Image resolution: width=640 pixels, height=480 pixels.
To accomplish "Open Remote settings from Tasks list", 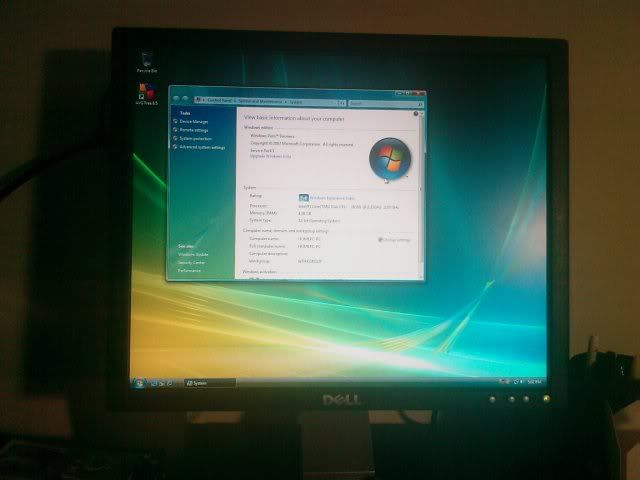I will [194, 130].
